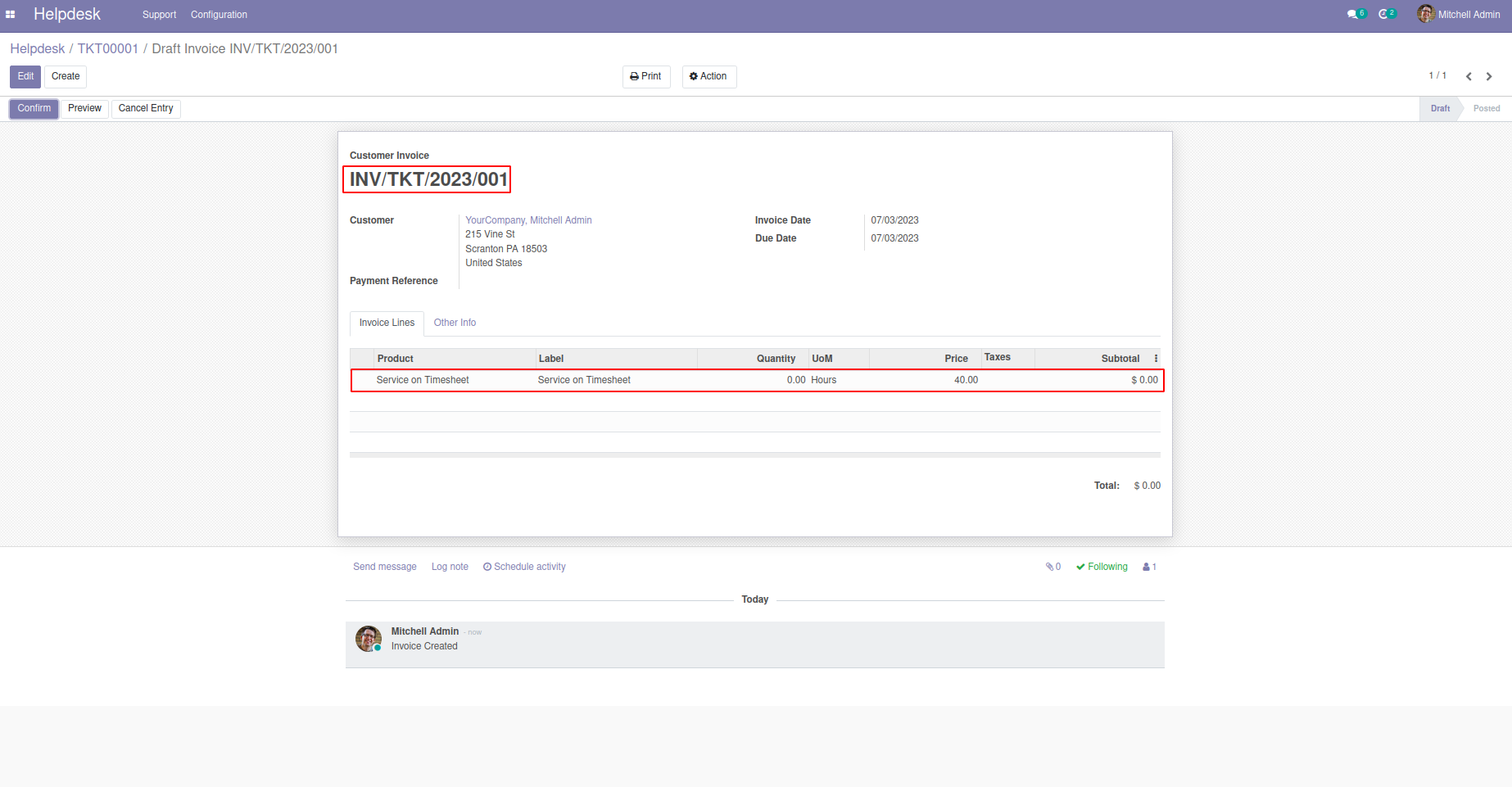Click Mitchell Admin avatar in chatter message
Viewport: 1512px width, 787px height.
pyautogui.click(x=369, y=639)
